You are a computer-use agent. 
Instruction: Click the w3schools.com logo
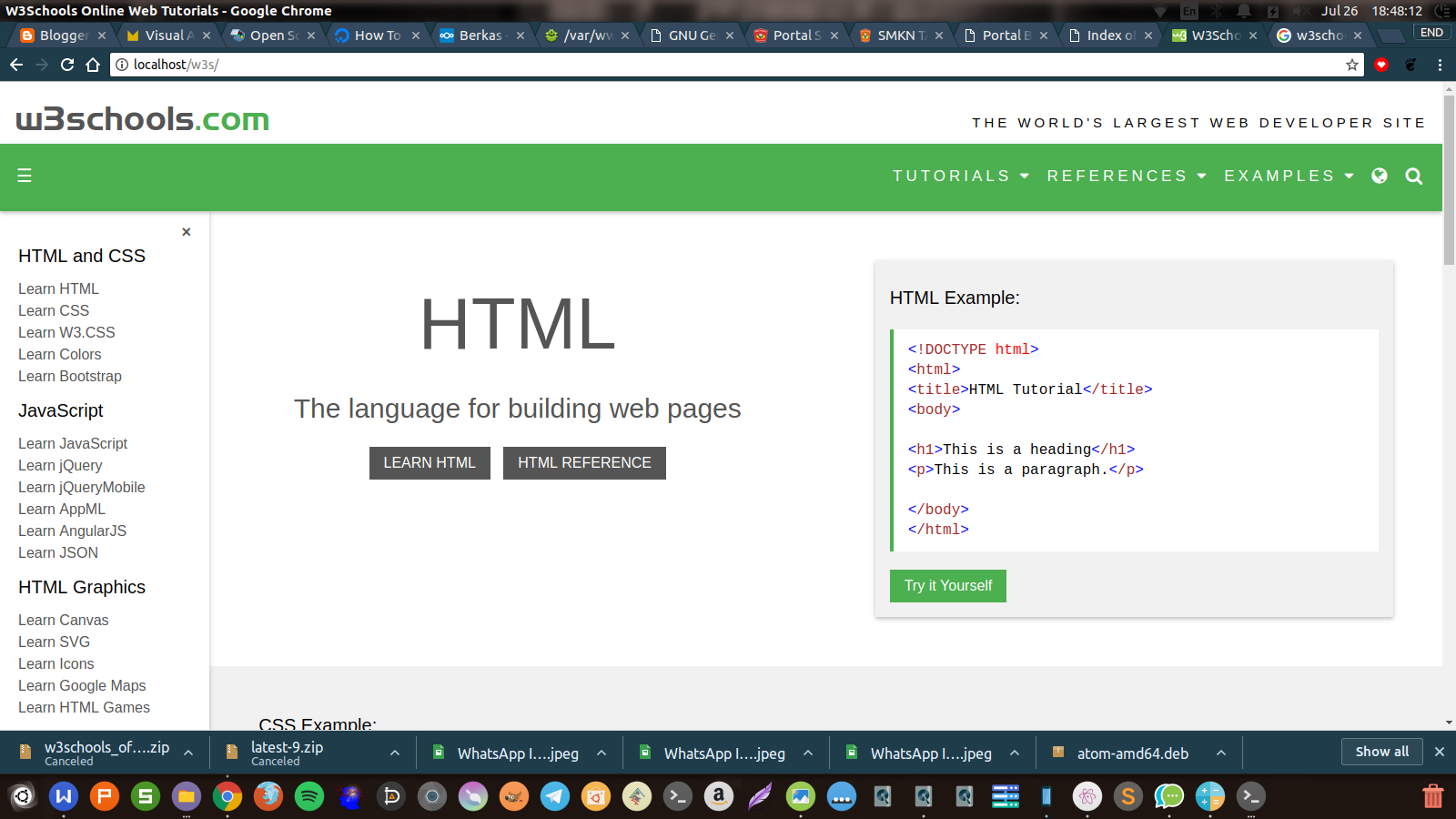[143, 118]
